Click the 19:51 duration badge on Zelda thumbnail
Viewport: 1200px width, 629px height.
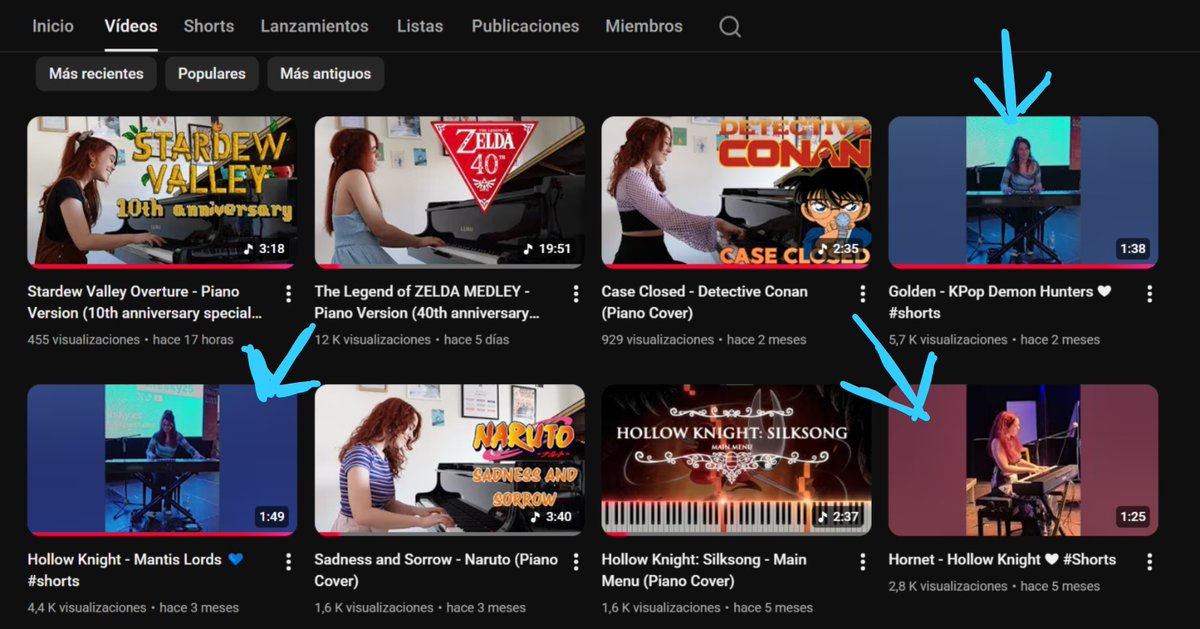[x=547, y=249]
